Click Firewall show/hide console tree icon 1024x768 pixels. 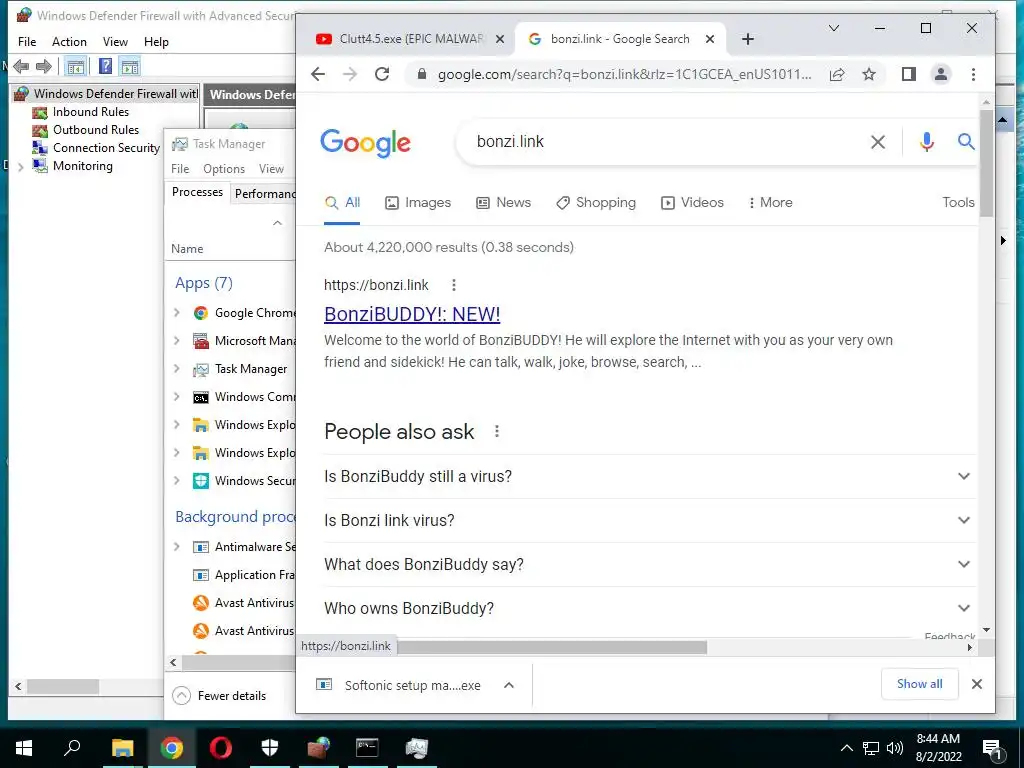tap(76, 67)
